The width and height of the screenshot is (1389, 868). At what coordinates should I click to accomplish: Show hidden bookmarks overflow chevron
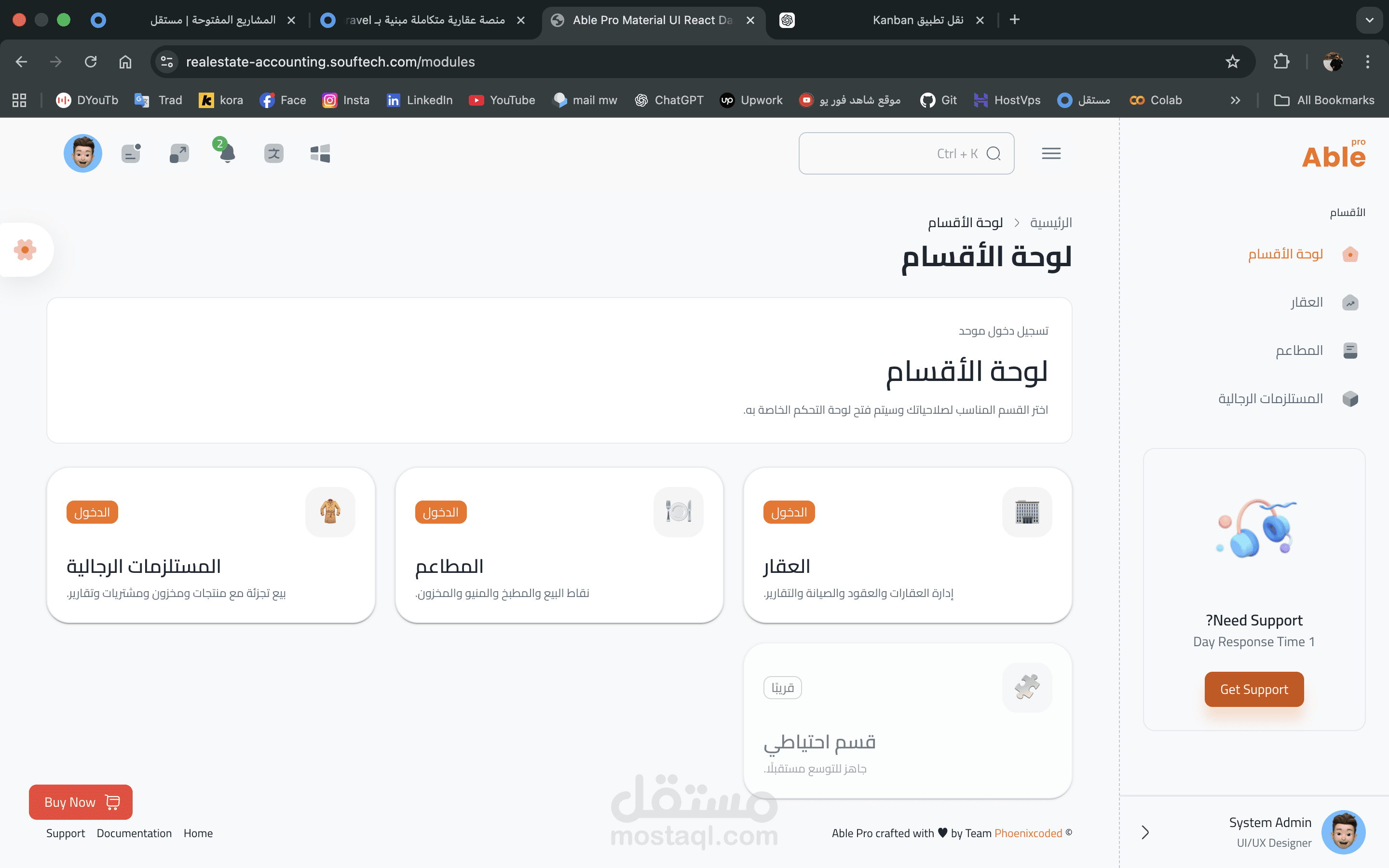1235,100
